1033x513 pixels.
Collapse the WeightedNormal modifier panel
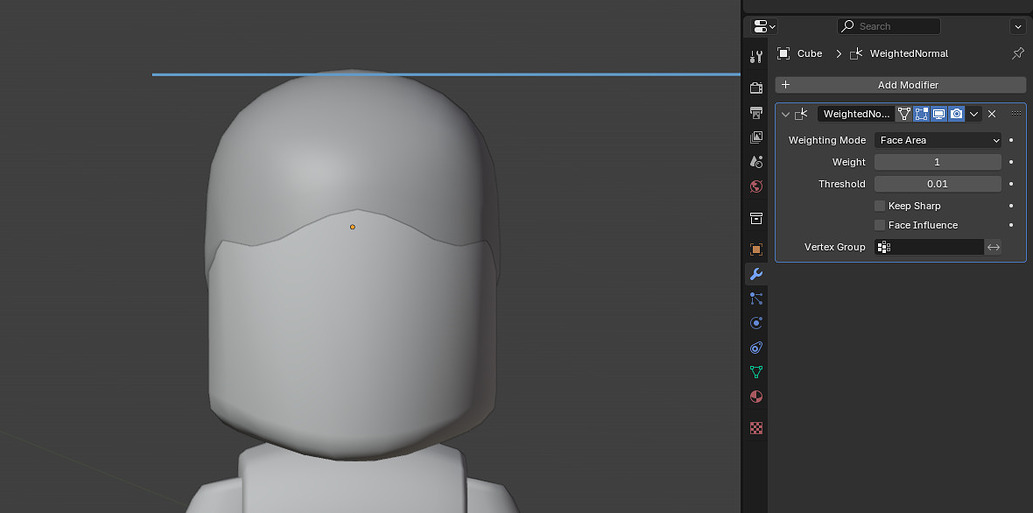[x=785, y=115]
